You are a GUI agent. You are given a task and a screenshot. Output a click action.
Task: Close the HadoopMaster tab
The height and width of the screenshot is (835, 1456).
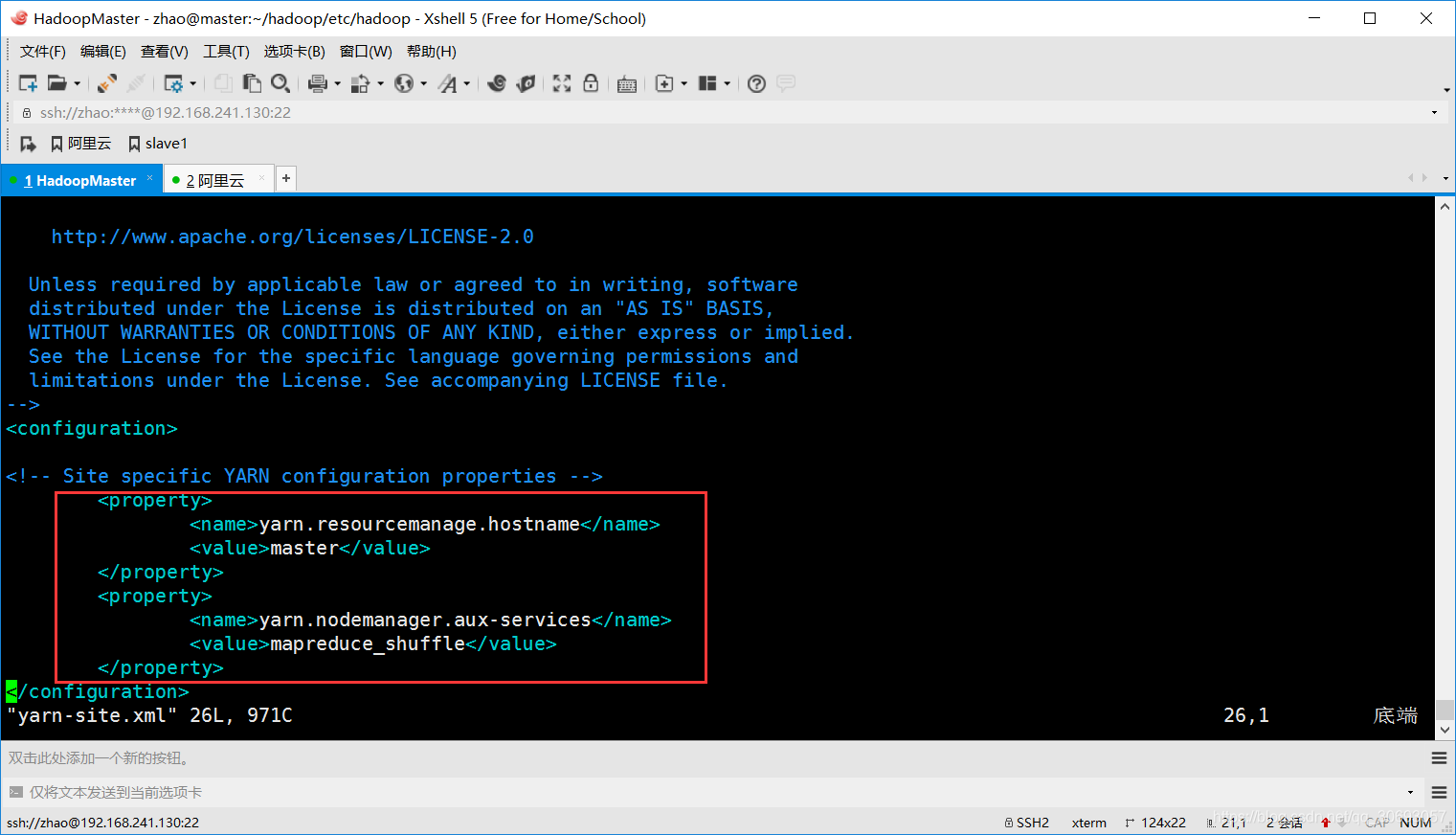click(x=149, y=178)
